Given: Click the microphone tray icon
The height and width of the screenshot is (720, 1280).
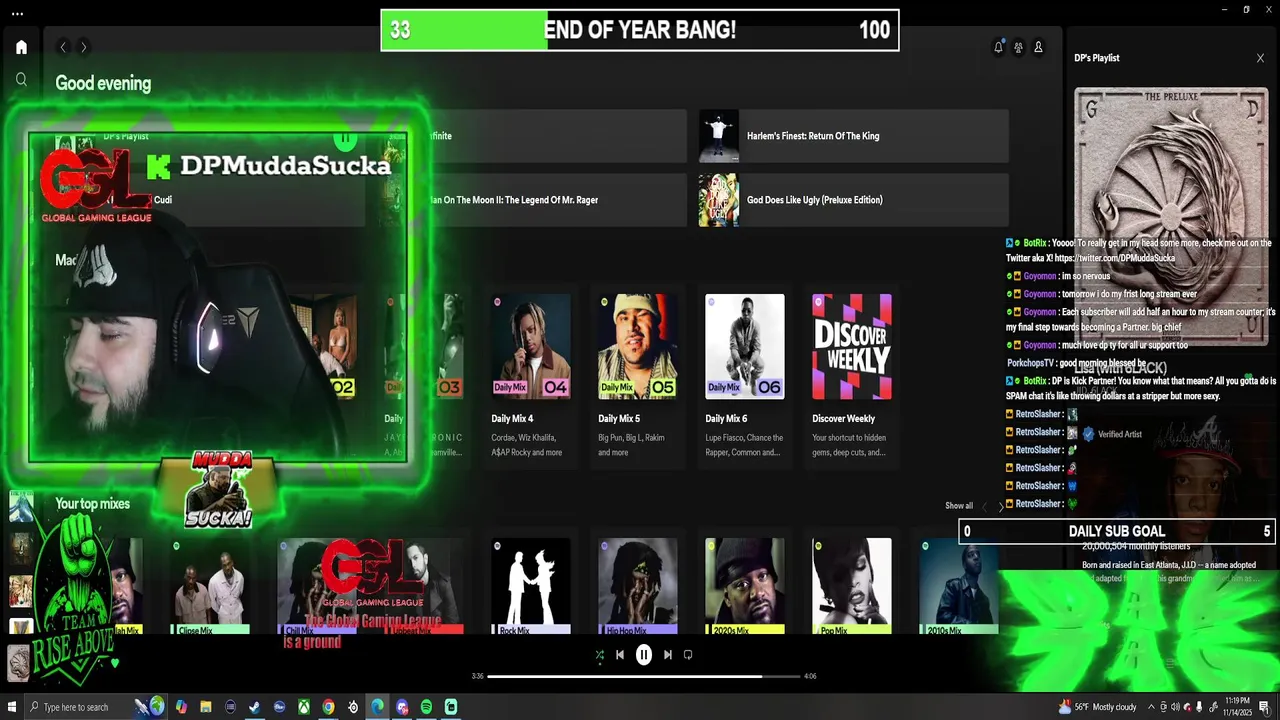Looking at the screenshot, I should coord(1199,707).
